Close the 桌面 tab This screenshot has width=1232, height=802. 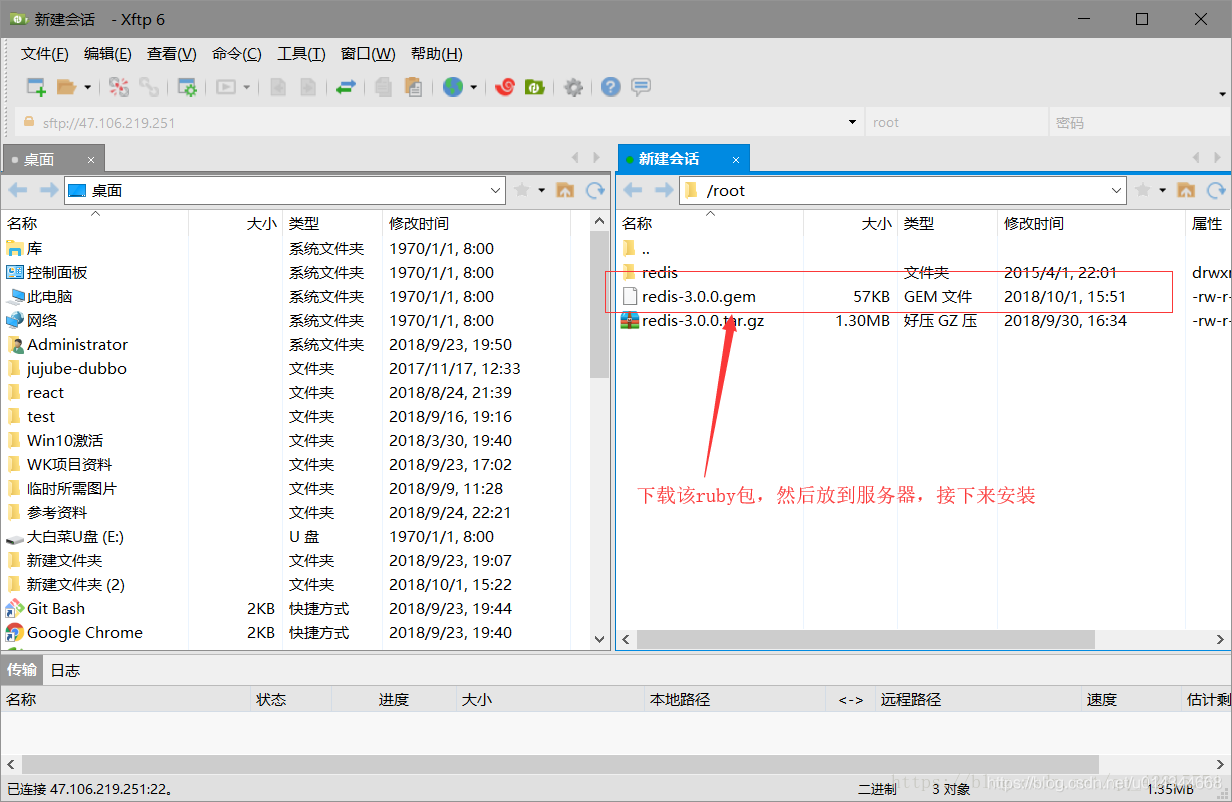91,160
